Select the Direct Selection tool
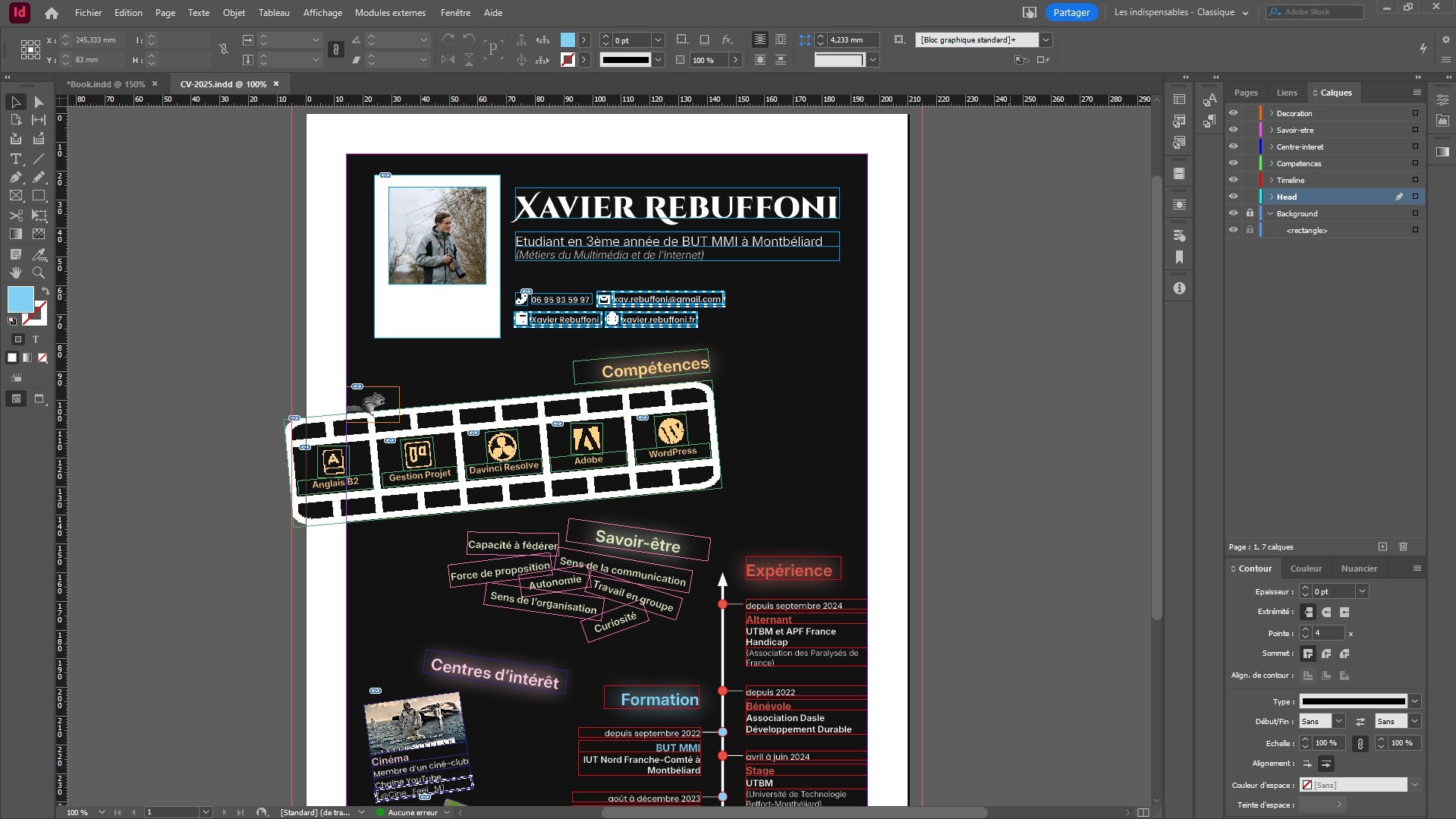 click(39, 102)
